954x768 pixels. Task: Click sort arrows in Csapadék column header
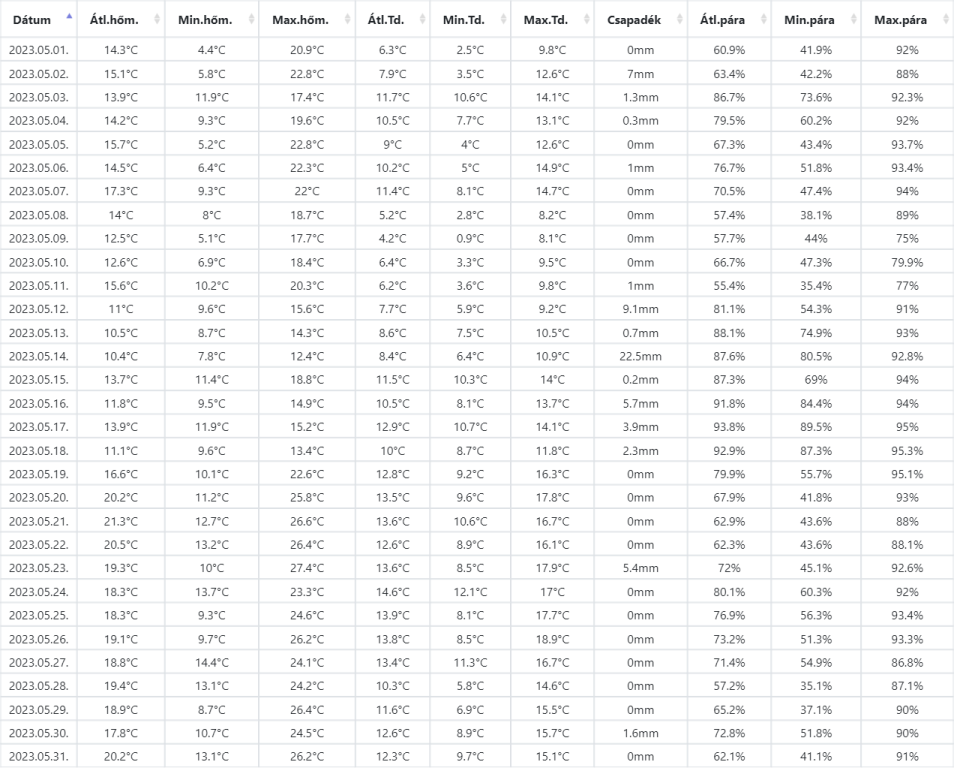point(678,20)
